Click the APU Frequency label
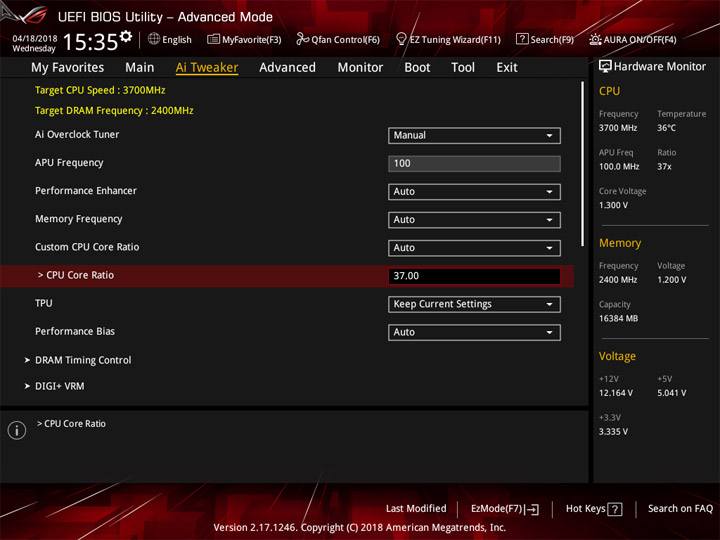The width and height of the screenshot is (720, 540). pos(69,163)
